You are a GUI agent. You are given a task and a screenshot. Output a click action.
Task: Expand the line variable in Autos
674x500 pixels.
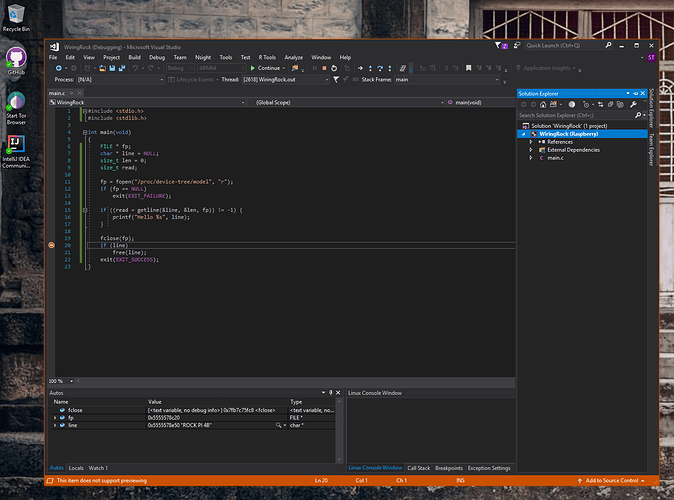pos(55,425)
